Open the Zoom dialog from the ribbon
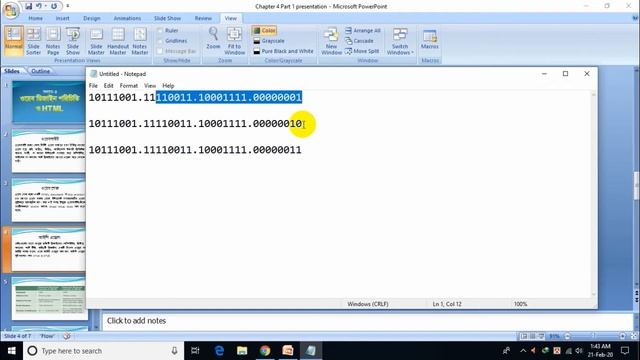The image size is (640, 360). coord(213,38)
